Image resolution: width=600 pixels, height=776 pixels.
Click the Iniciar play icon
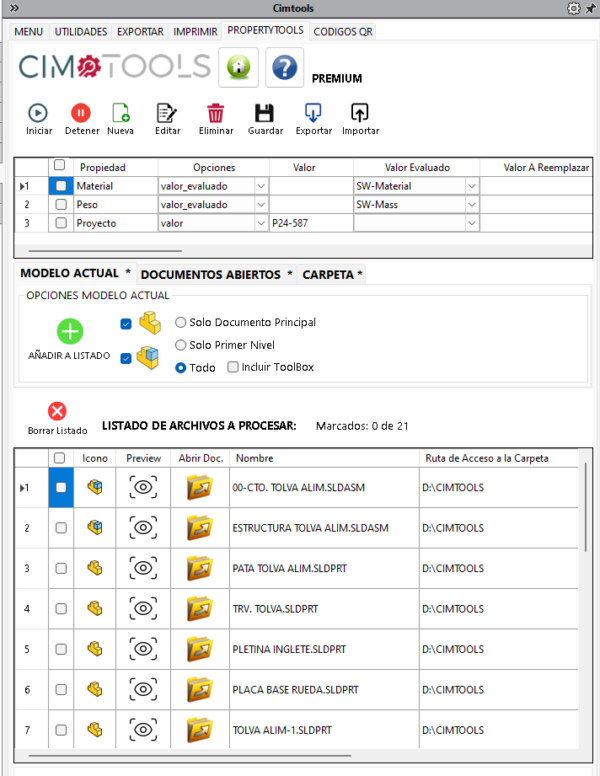[38, 113]
